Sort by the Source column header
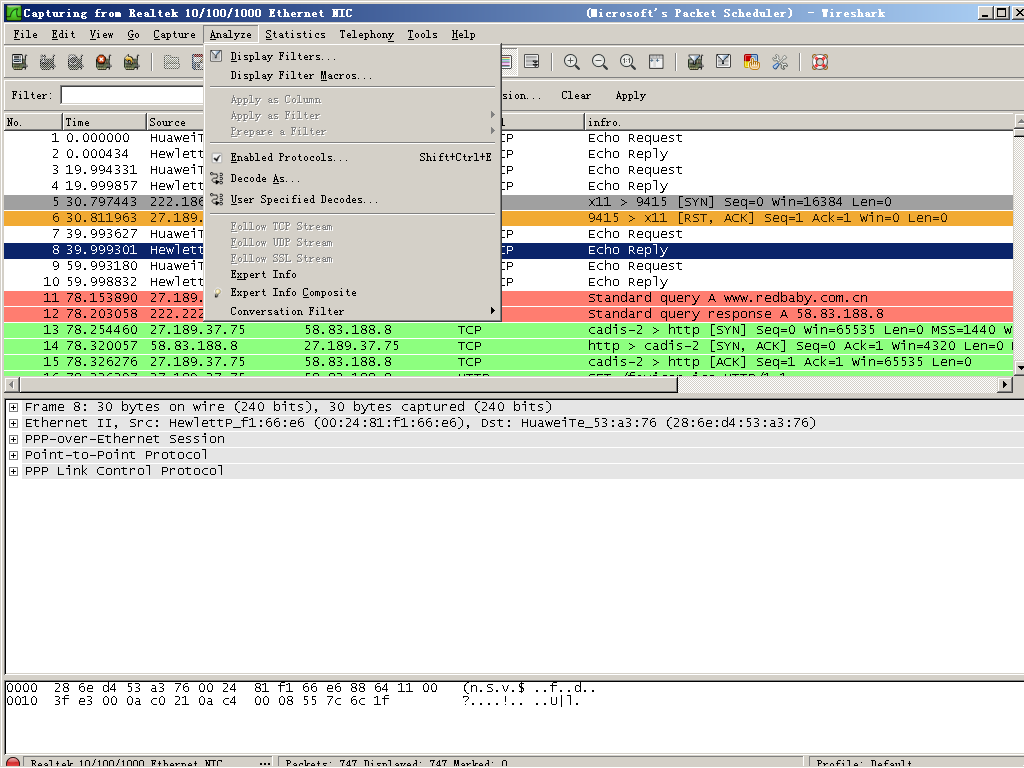The image size is (1024, 768). 176,122
